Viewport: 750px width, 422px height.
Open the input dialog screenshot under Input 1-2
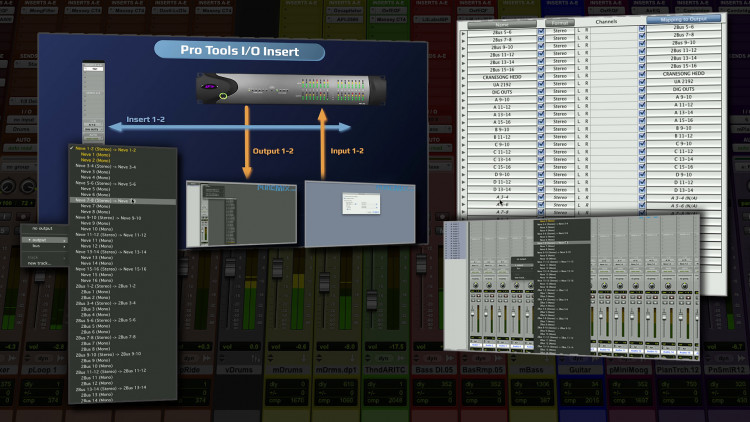(360, 213)
